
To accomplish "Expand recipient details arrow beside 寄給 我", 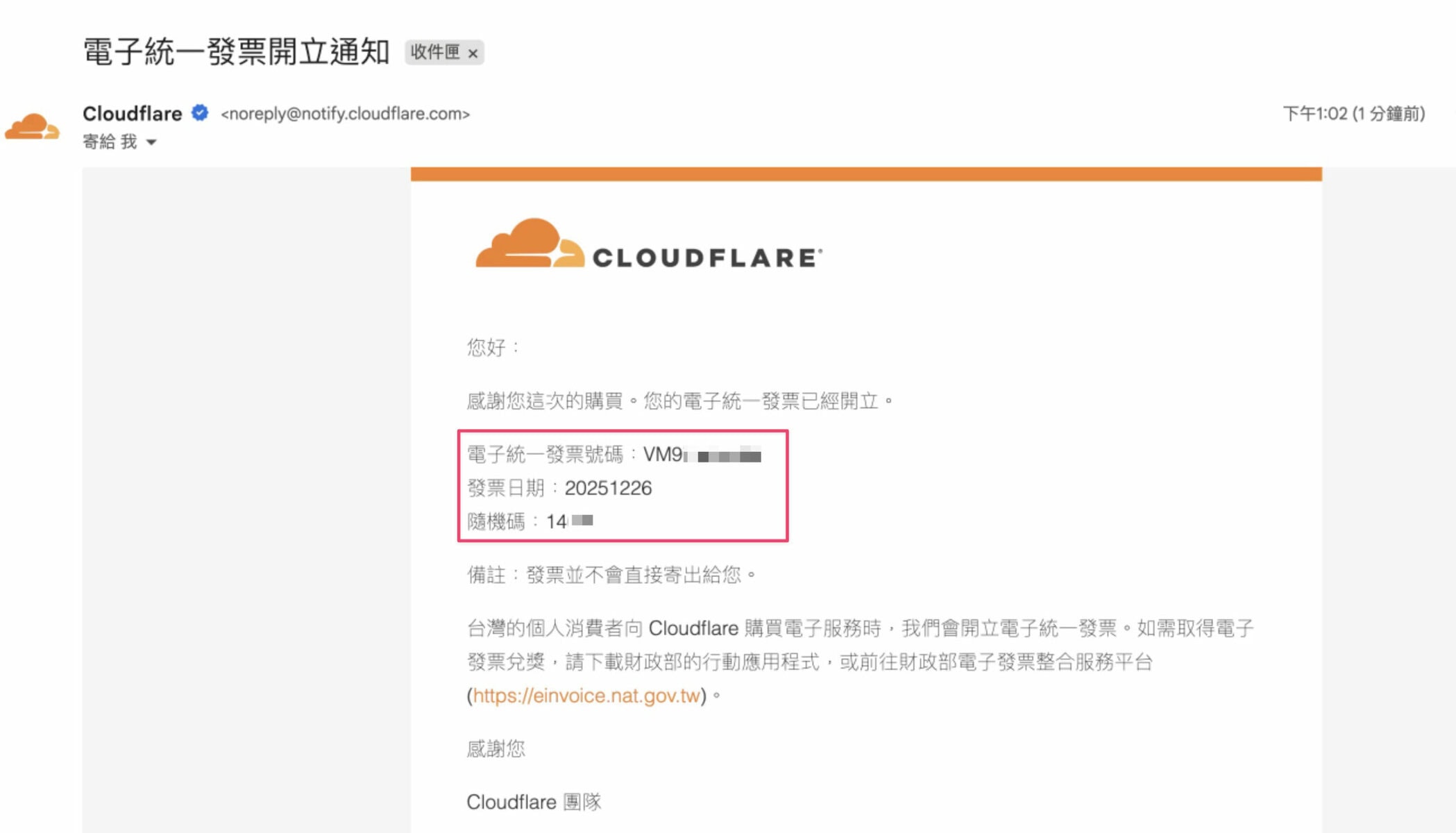I will point(151,142).
